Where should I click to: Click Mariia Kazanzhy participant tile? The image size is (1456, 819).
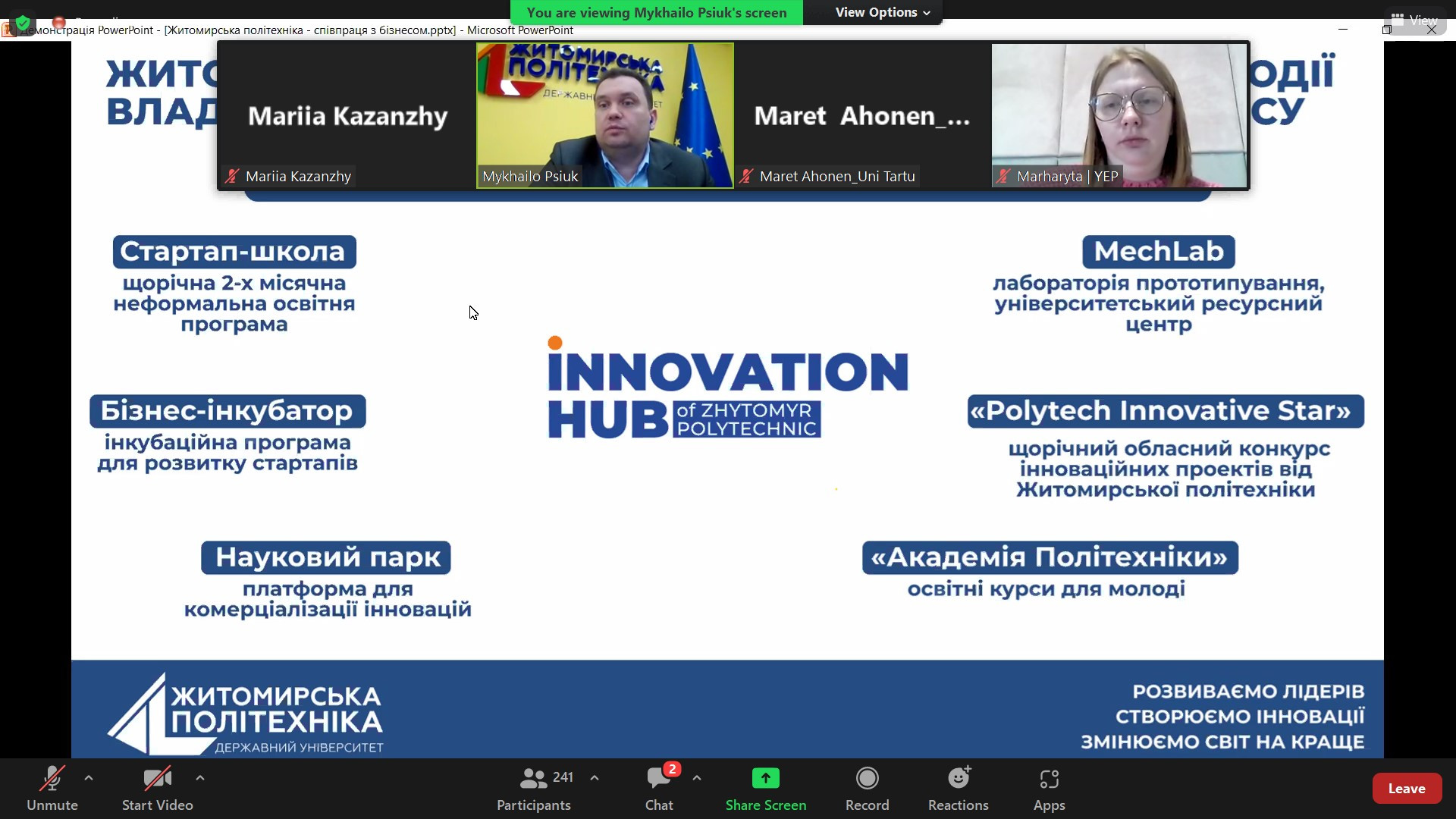click(x=347, y=115)
